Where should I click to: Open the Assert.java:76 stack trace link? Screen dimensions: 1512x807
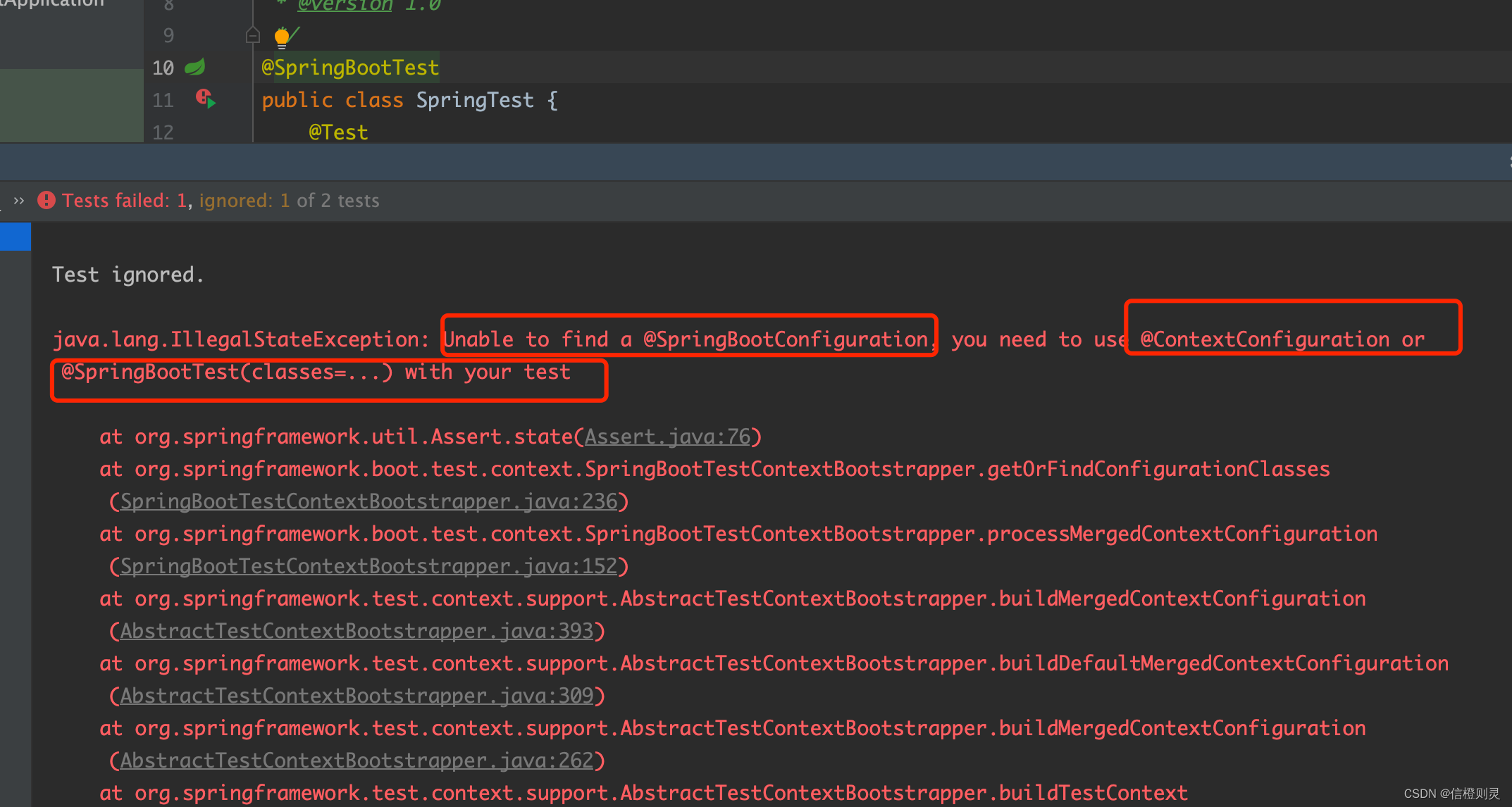(x=667, y=437)
